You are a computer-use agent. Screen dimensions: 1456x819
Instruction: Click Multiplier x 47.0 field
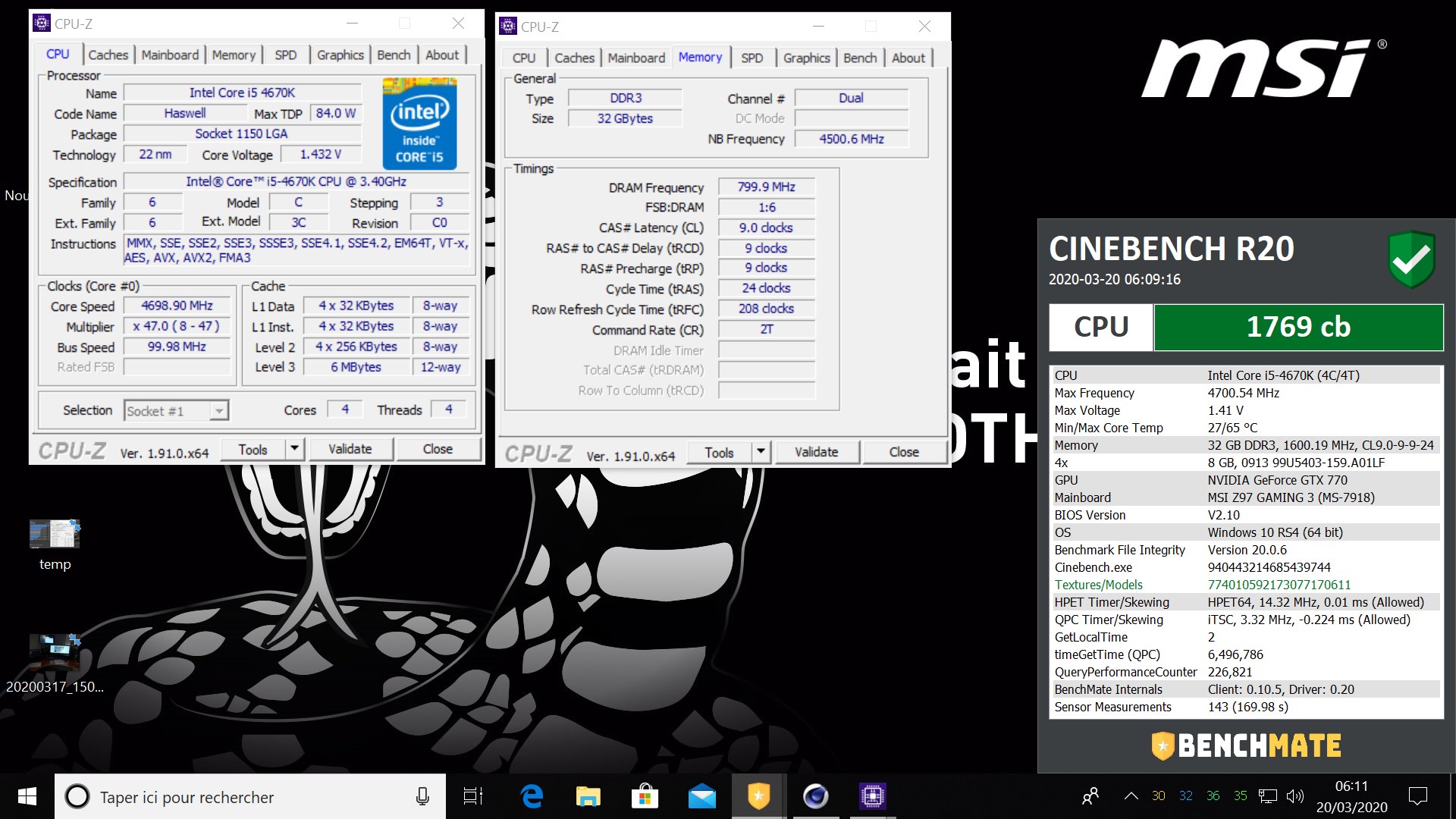[x=177, y=326]
